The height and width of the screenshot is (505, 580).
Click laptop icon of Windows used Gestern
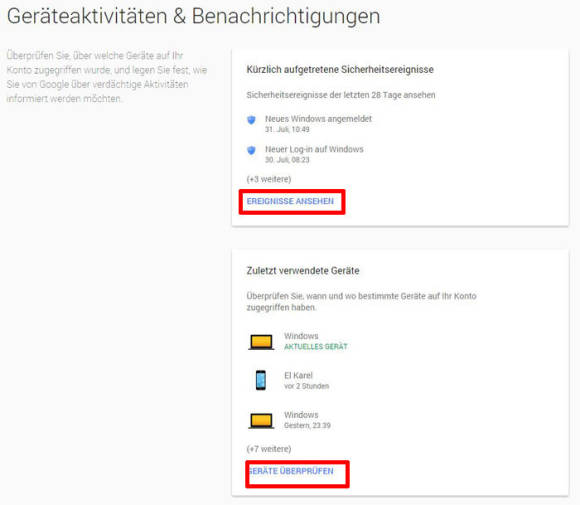(x=261, y=421)
